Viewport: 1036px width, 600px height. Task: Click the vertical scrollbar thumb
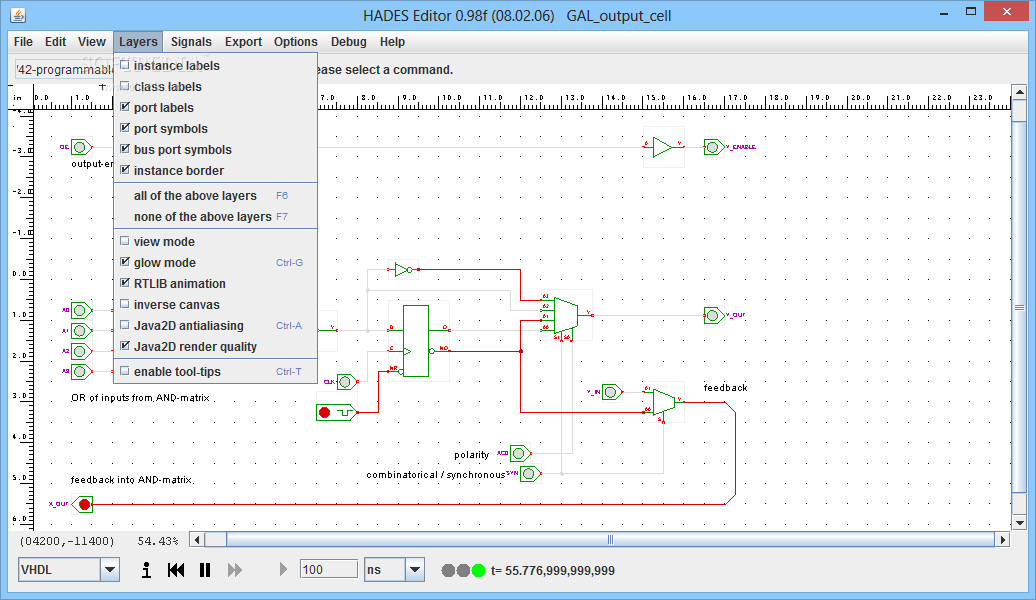point(1019,307)
